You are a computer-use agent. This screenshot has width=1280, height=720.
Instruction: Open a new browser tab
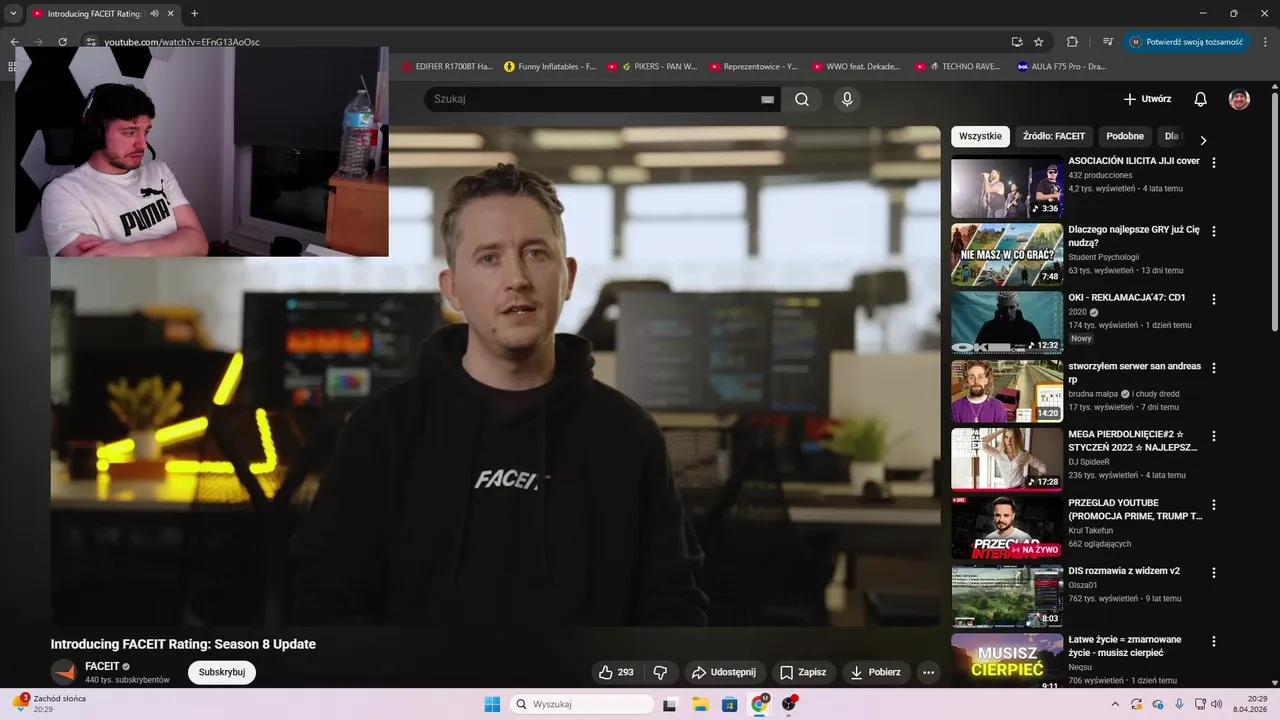tap(194, 14)
